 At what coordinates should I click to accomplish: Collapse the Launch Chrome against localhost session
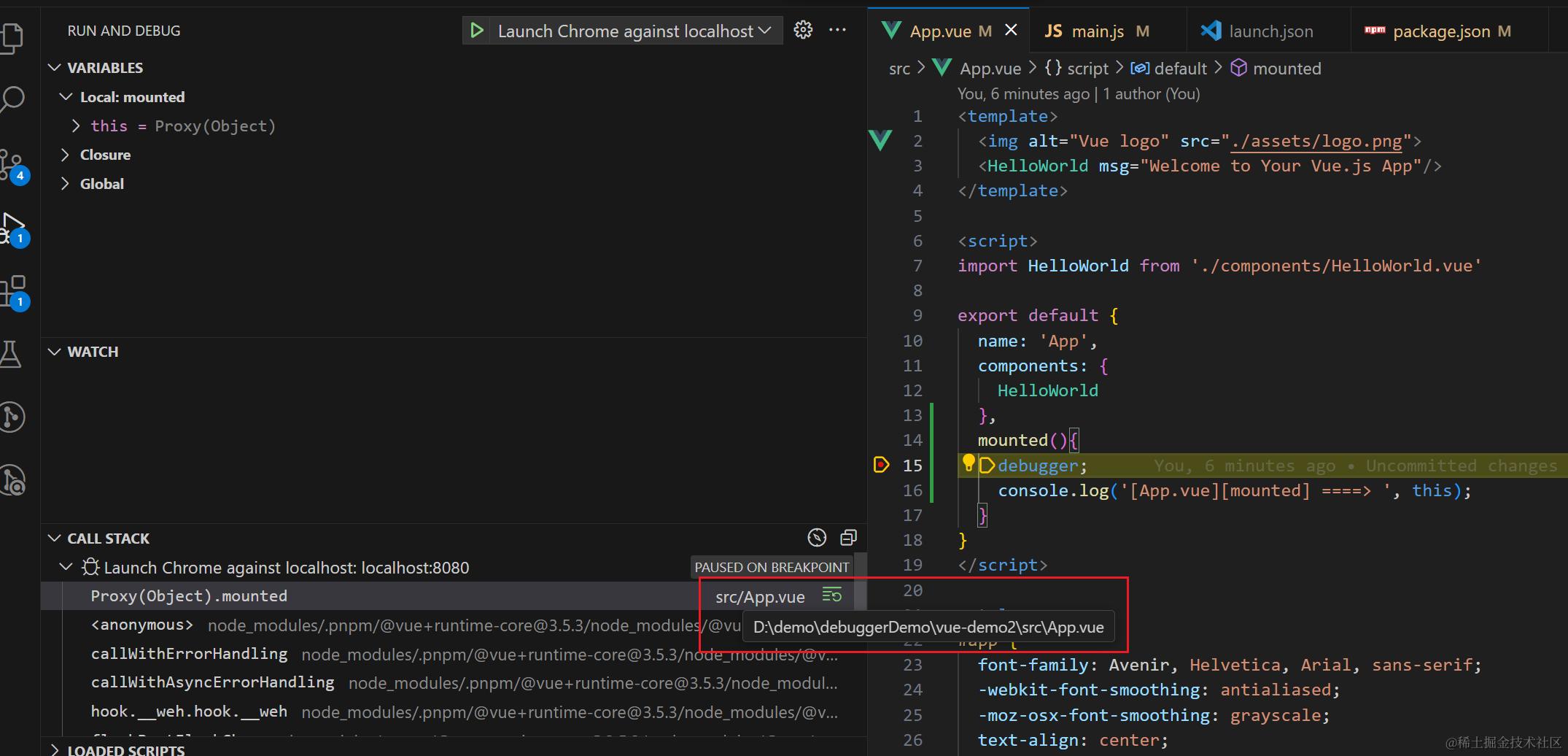(66, 567)
